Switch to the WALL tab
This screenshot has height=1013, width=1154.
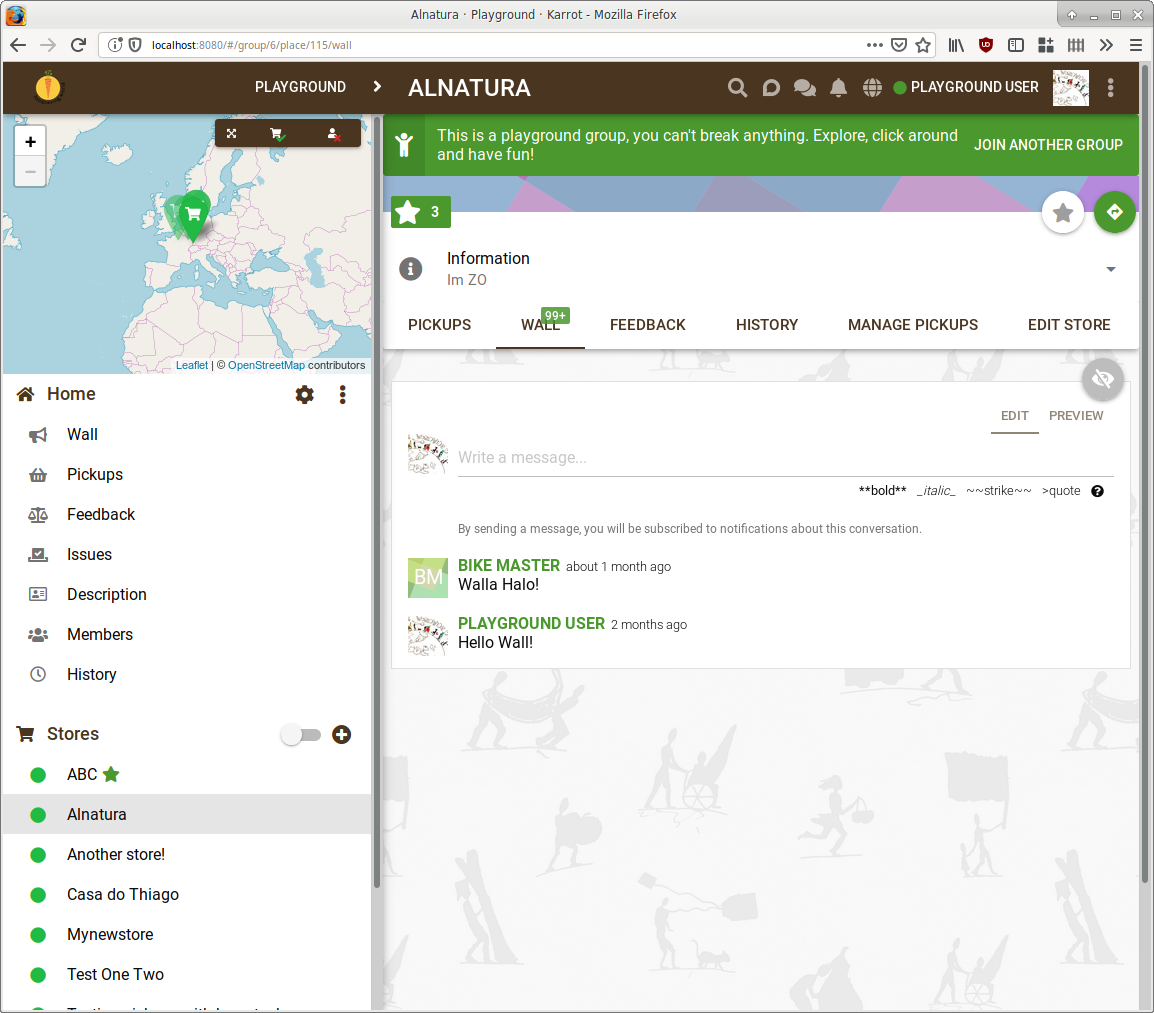pyautogui.click(x=540, y=325)
